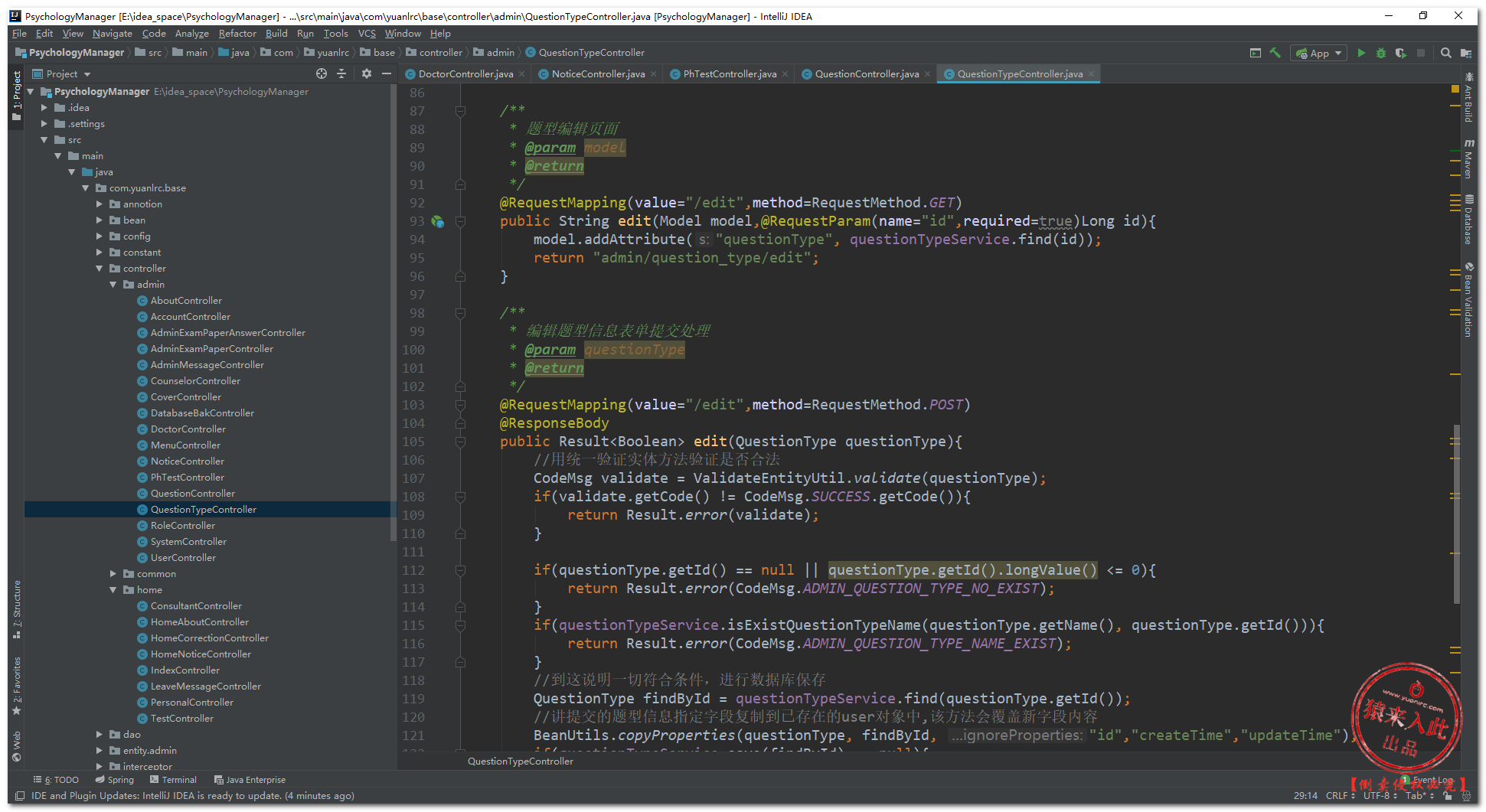Select UserController in the project tree
This screenshot has height=812, width=1486.
pos(183,558)
